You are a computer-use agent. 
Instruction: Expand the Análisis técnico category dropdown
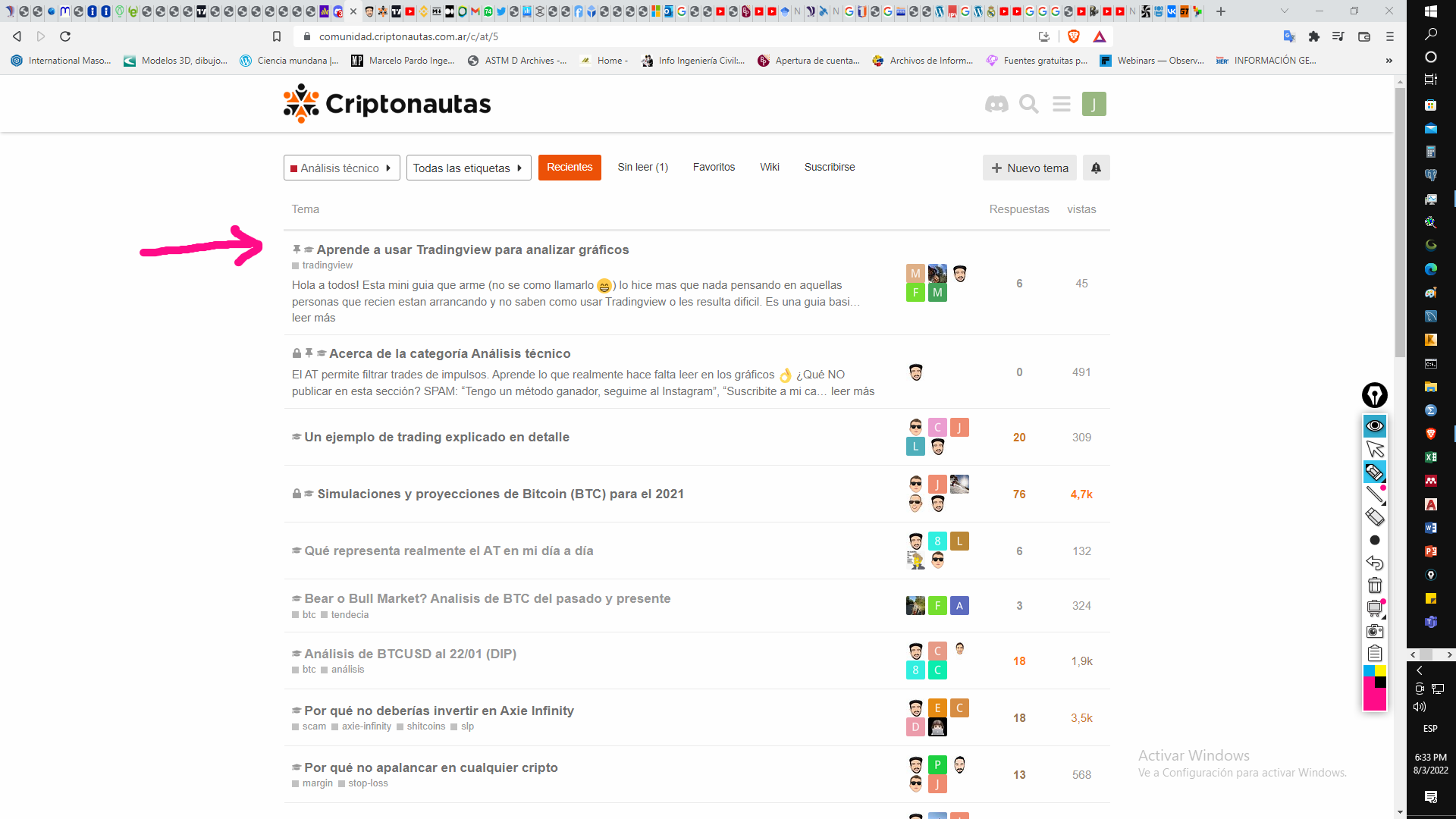tap(341, 168)
